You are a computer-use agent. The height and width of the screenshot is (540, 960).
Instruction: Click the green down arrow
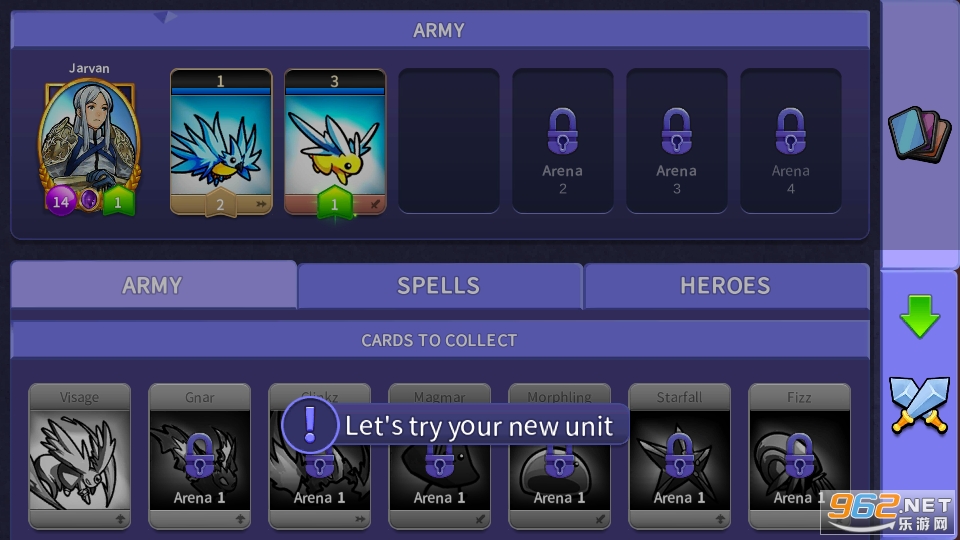tap(920, 316)
